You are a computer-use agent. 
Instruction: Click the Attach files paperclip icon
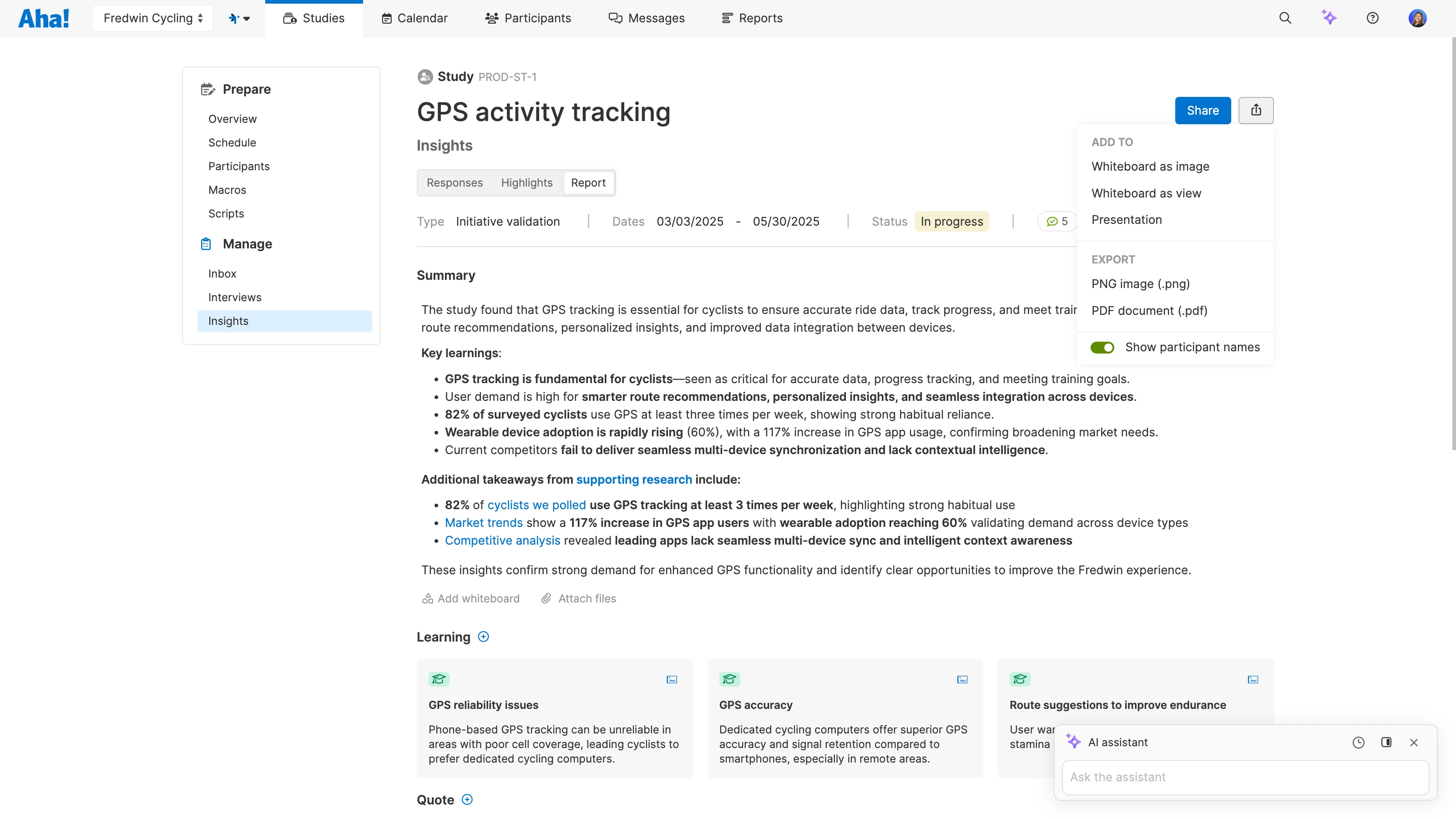[x=546, y=598]
